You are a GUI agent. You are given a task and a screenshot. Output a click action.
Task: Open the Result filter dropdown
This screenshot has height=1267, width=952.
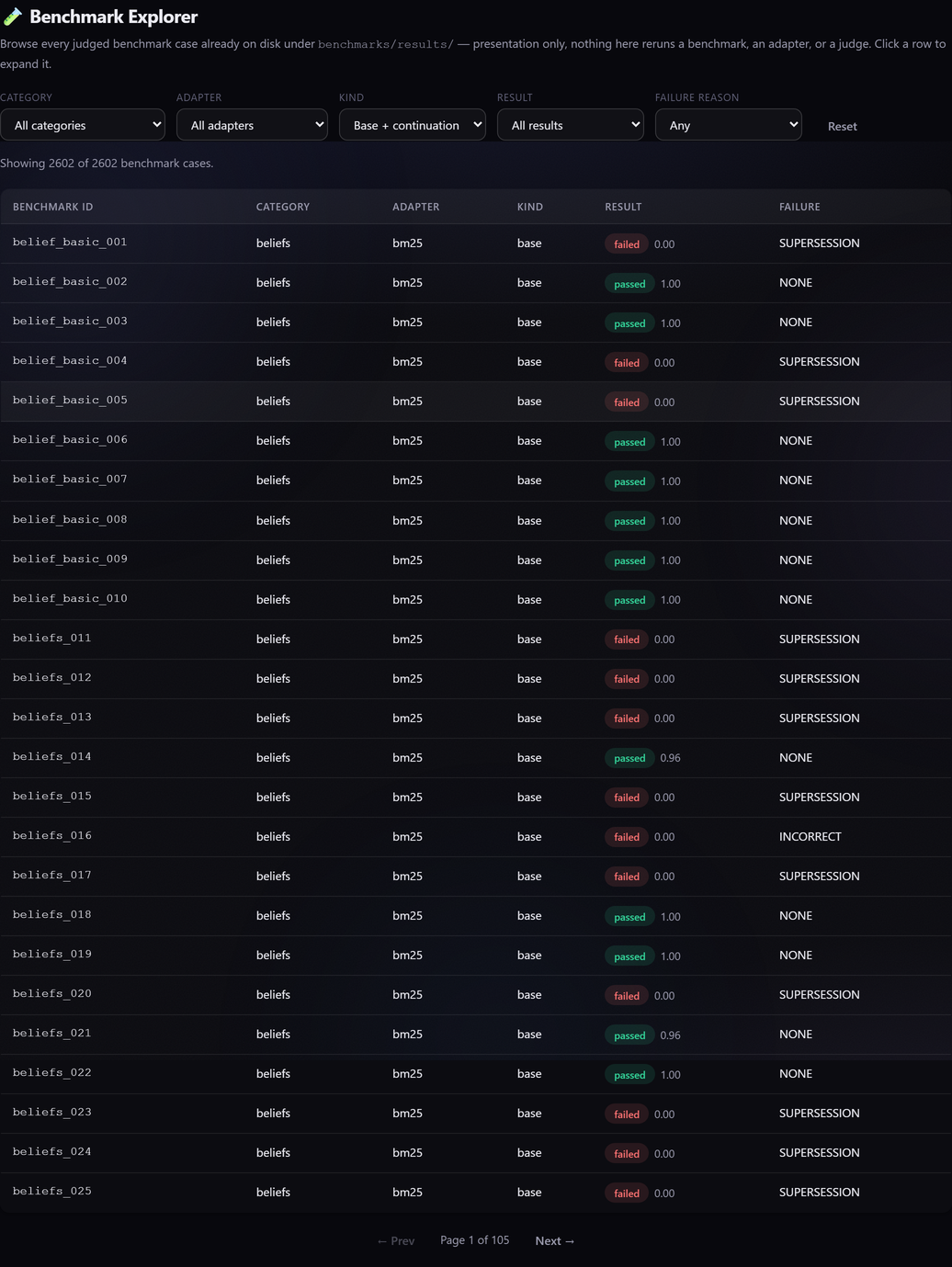click(x=571, y=125)
